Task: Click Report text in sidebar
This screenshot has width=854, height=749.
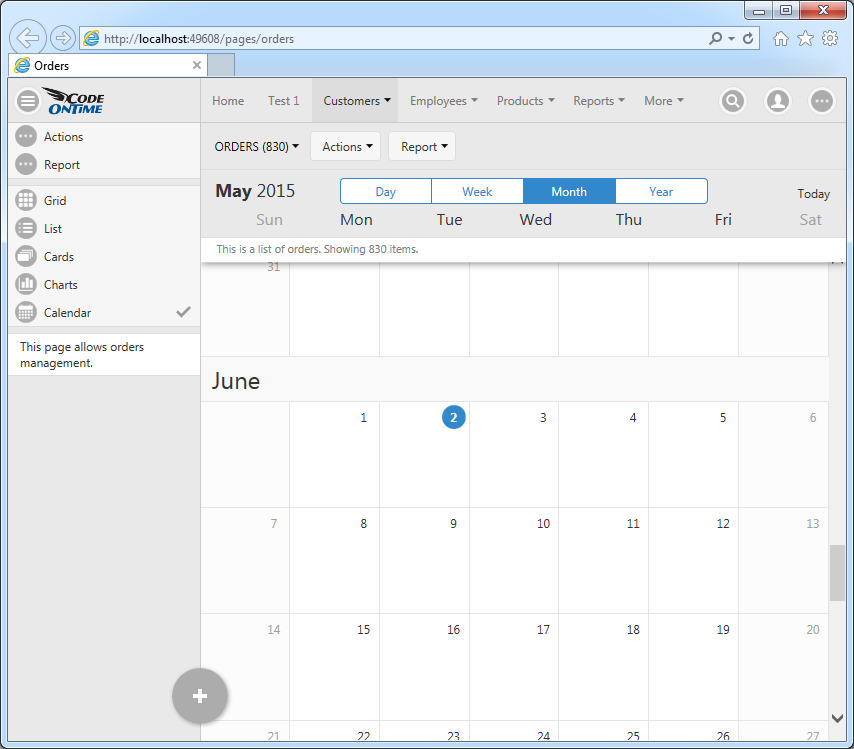Action: point(62,165)
